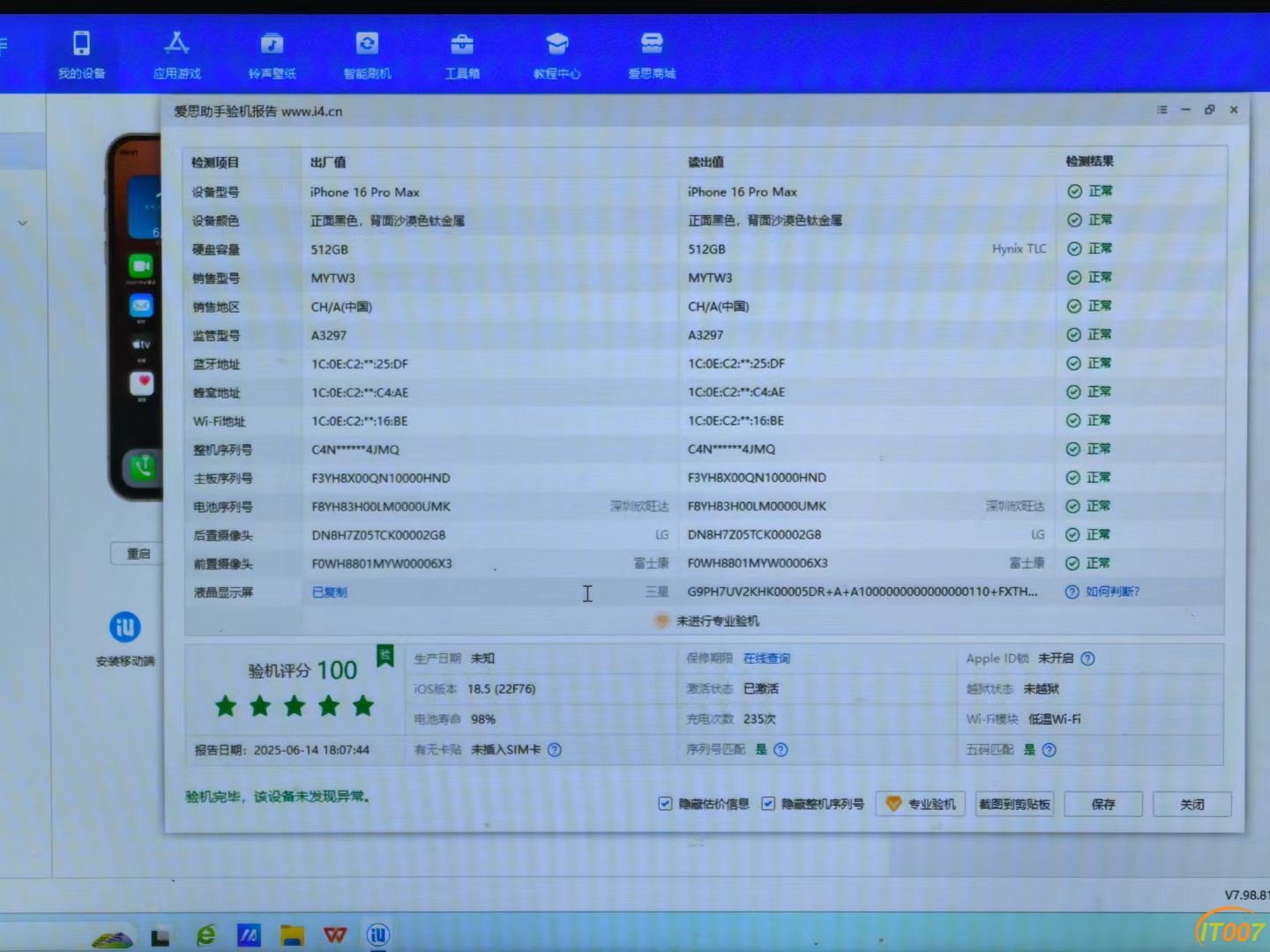Click the 关闭 button
1270x952 pixels.
click(1192, 804)
